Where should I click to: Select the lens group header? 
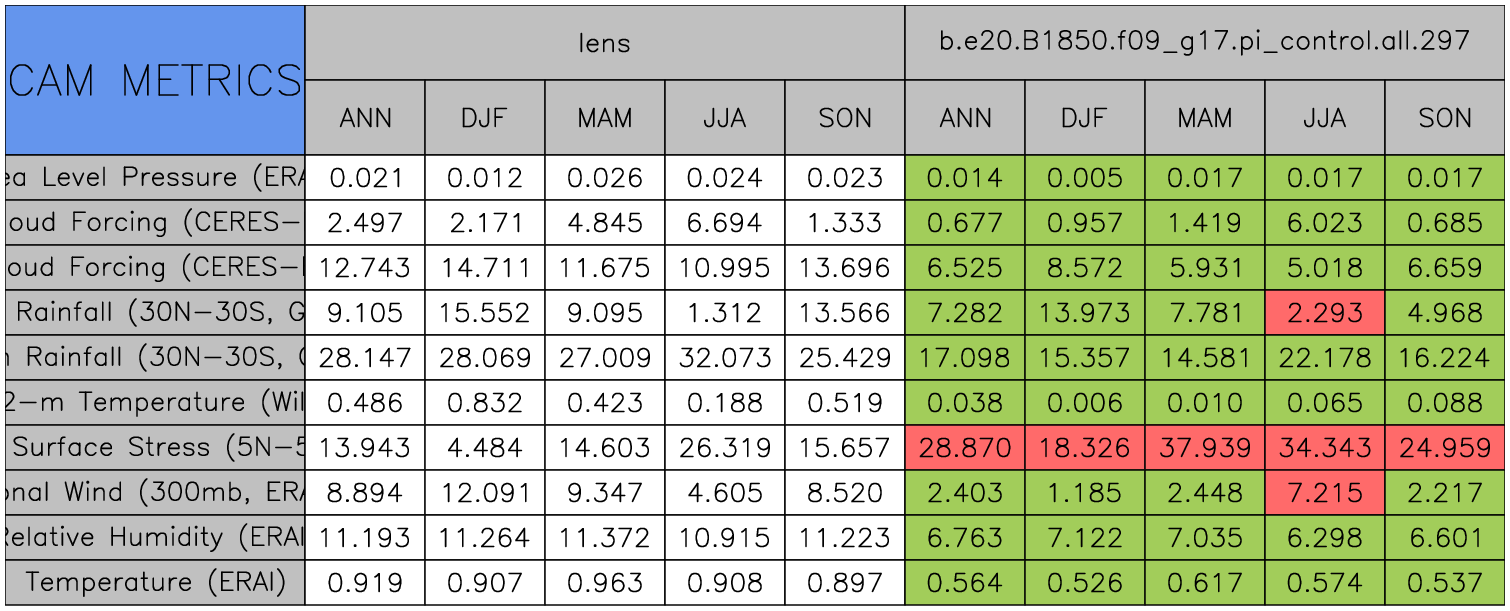(604, 42)
